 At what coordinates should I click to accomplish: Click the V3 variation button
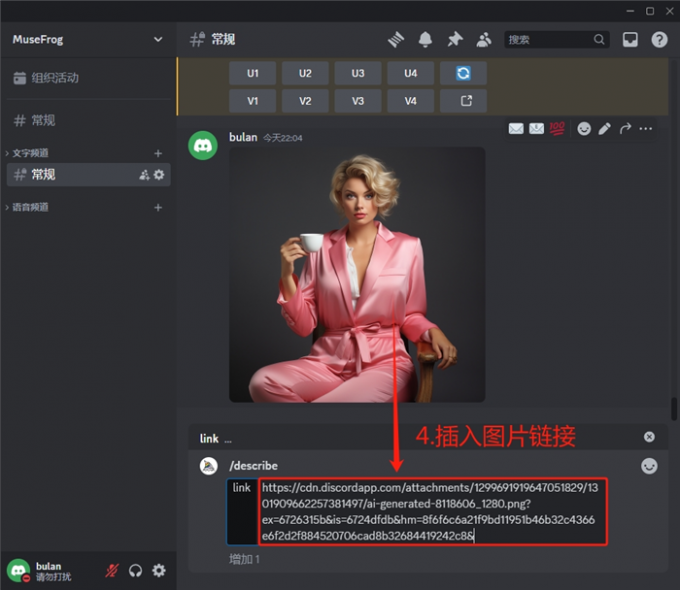pos(358,101)
